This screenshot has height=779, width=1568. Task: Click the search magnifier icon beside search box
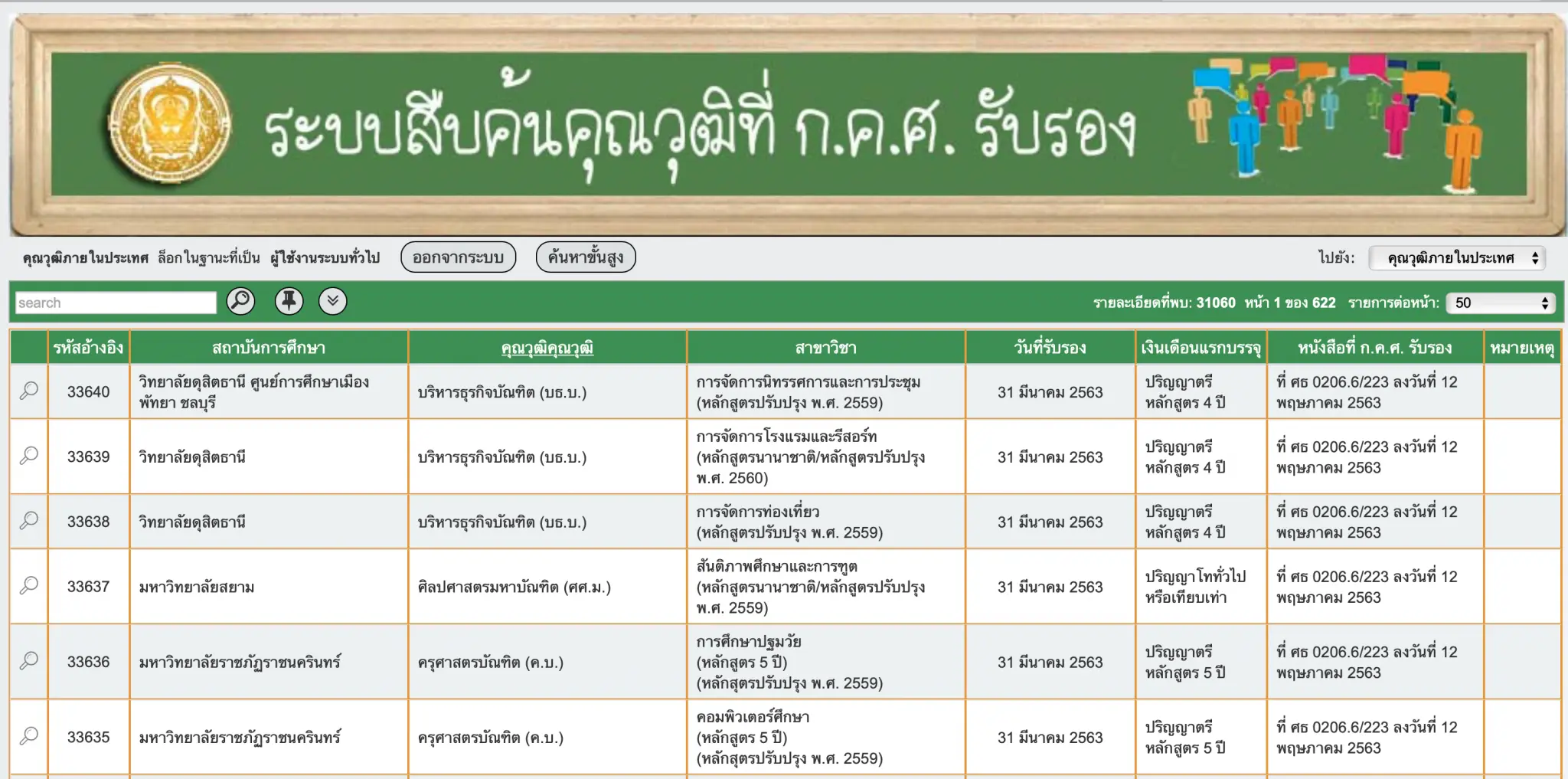[x=240, y=301]
